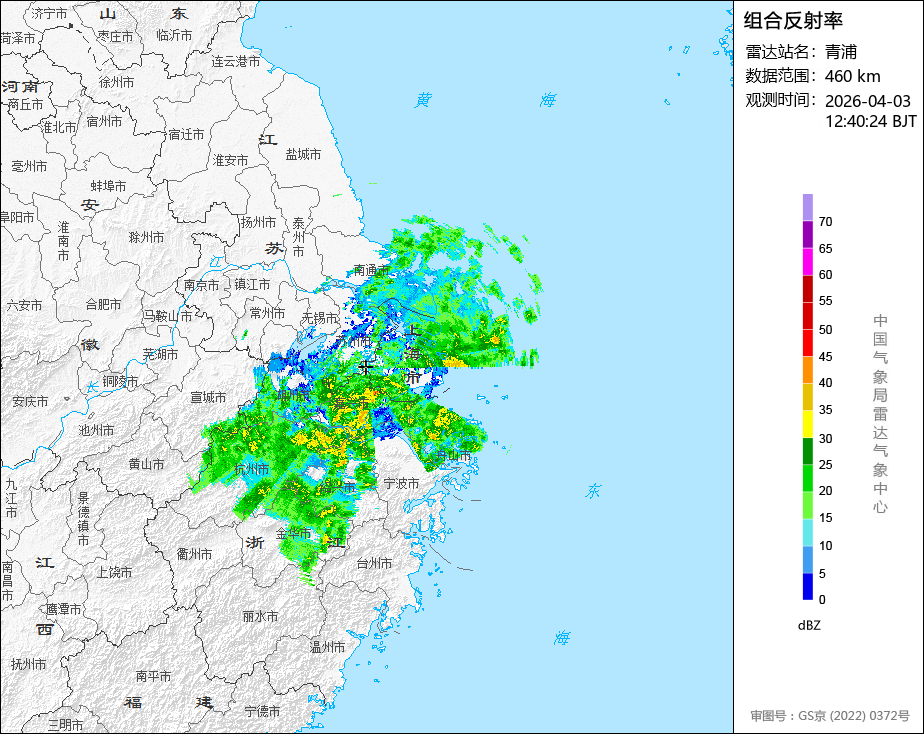
Task: Click the 台州市 city label
Action: (x=374, y=563)
